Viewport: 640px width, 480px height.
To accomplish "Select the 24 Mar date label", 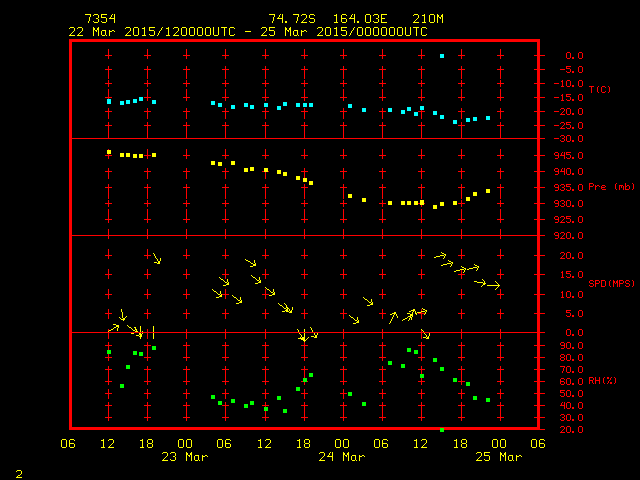I will [342, 457].
